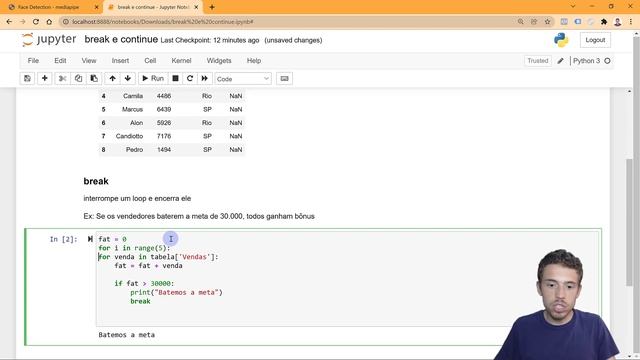
Task: Click the run-cell icon beside In [2]
Action: 90,239
